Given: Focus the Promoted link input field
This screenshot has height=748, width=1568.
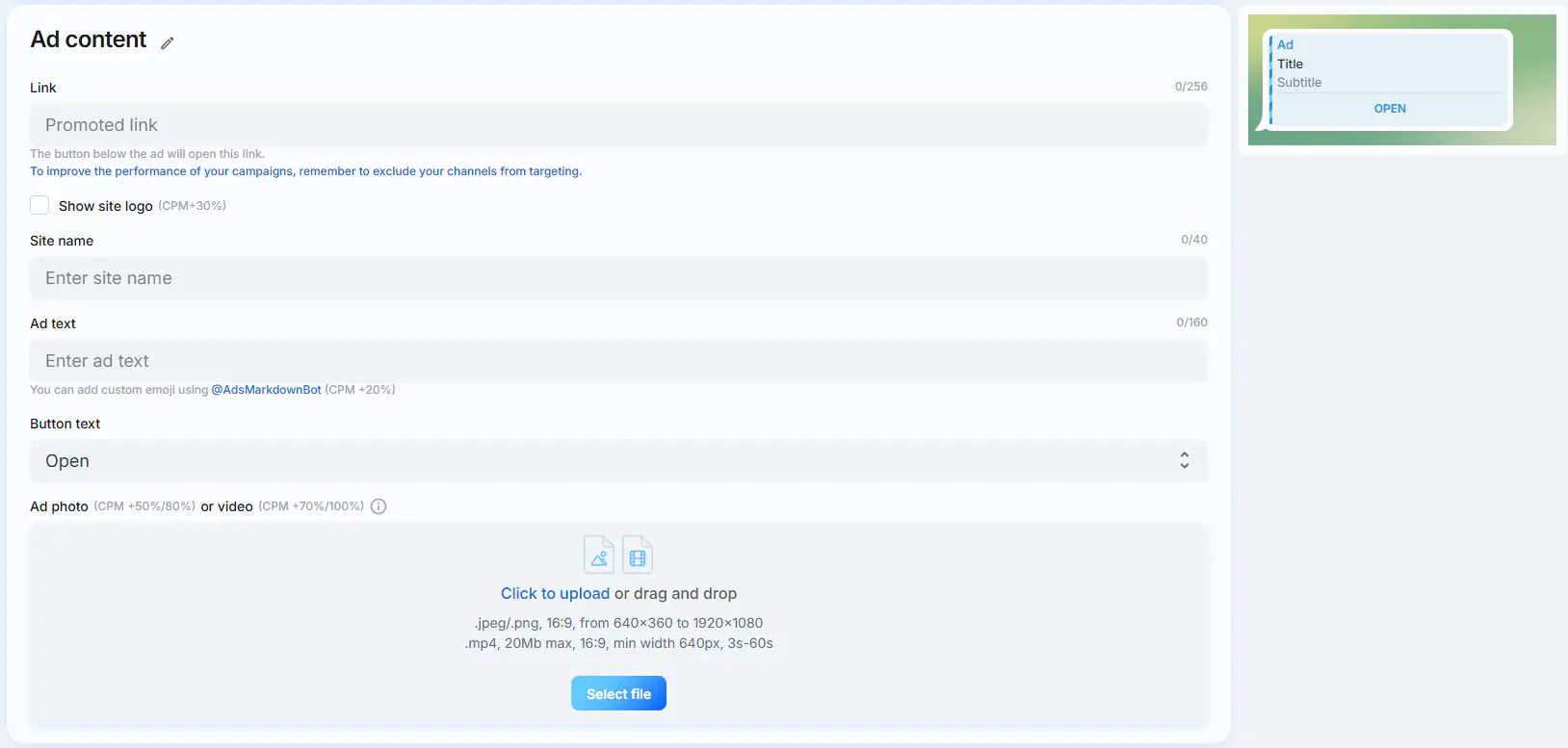Looking at the screenshot, I should (x=618, y=125).
